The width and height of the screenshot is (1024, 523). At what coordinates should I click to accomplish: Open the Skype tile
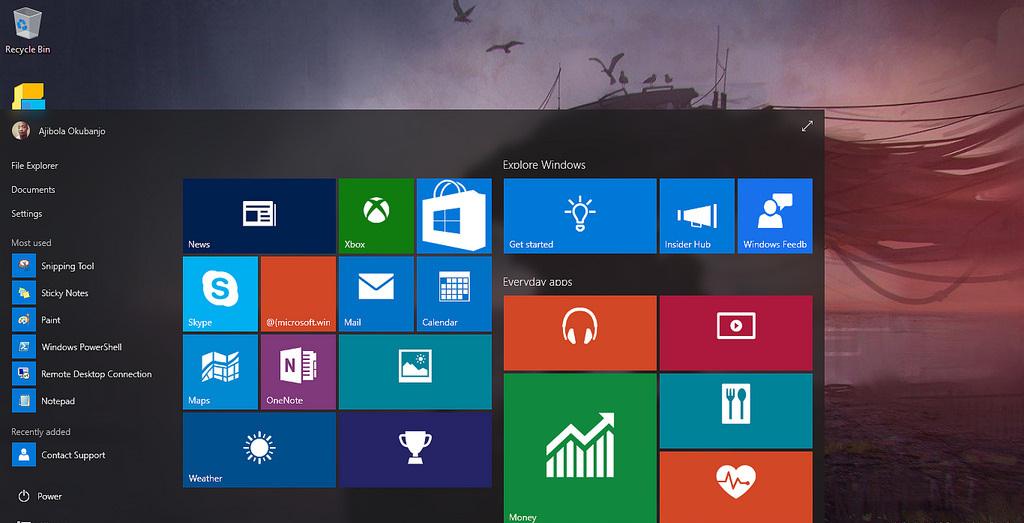[x=221, y=293]
